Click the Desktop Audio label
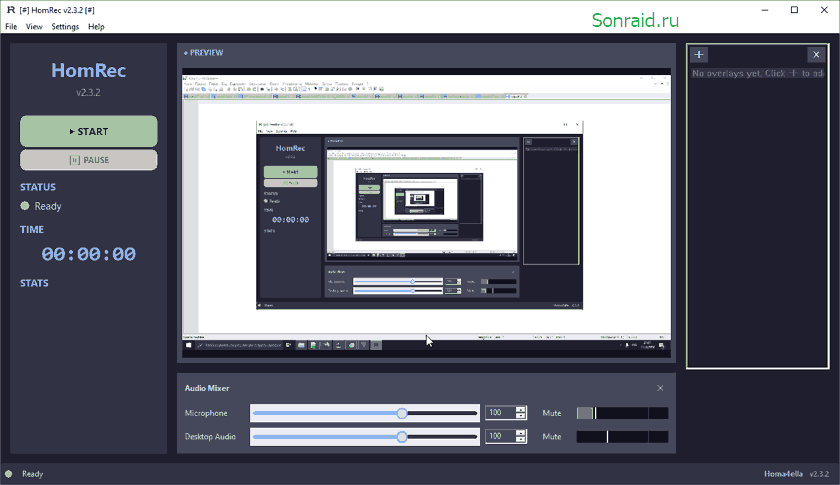 click(211, 437)
